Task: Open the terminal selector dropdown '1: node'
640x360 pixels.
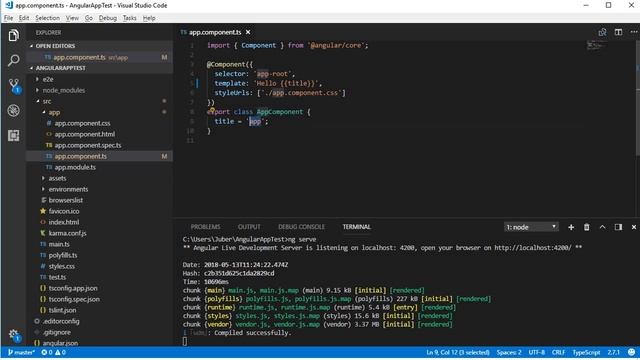Action: point(531,227)
